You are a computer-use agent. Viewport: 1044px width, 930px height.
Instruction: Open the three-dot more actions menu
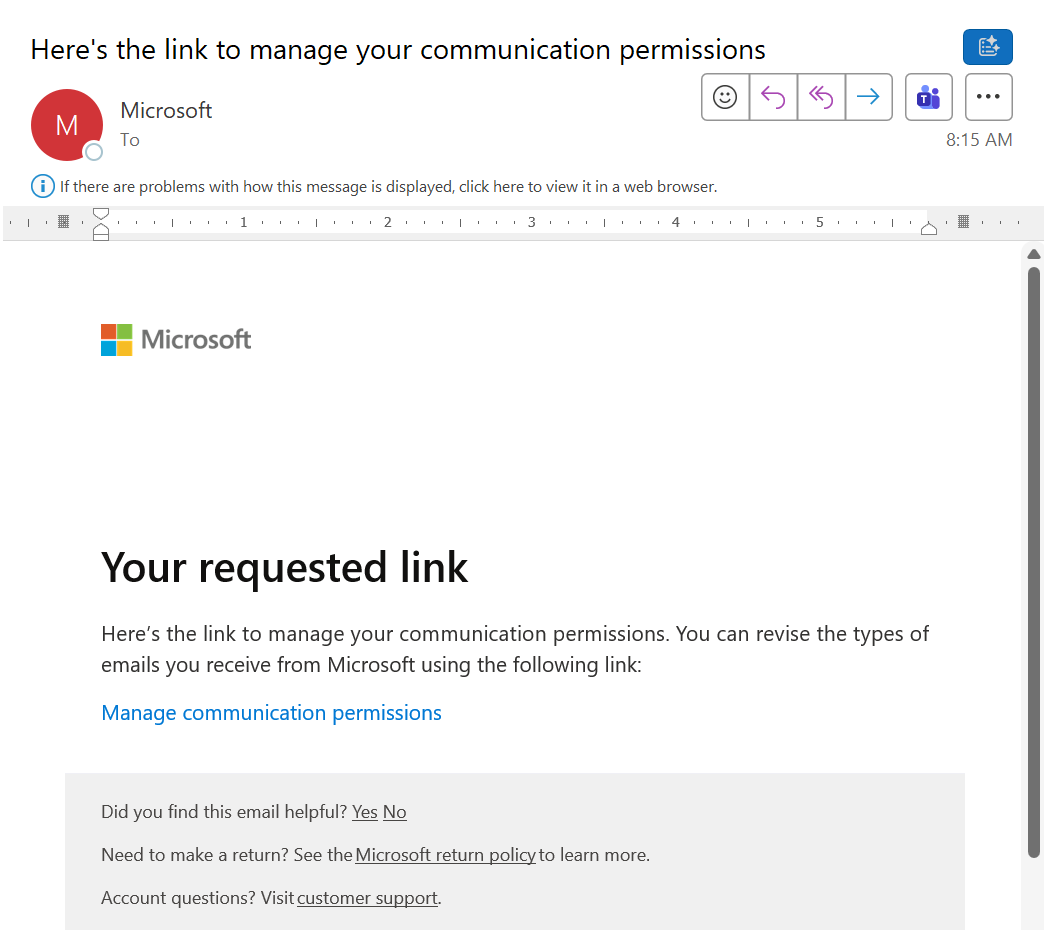click(x=989, y=97)
